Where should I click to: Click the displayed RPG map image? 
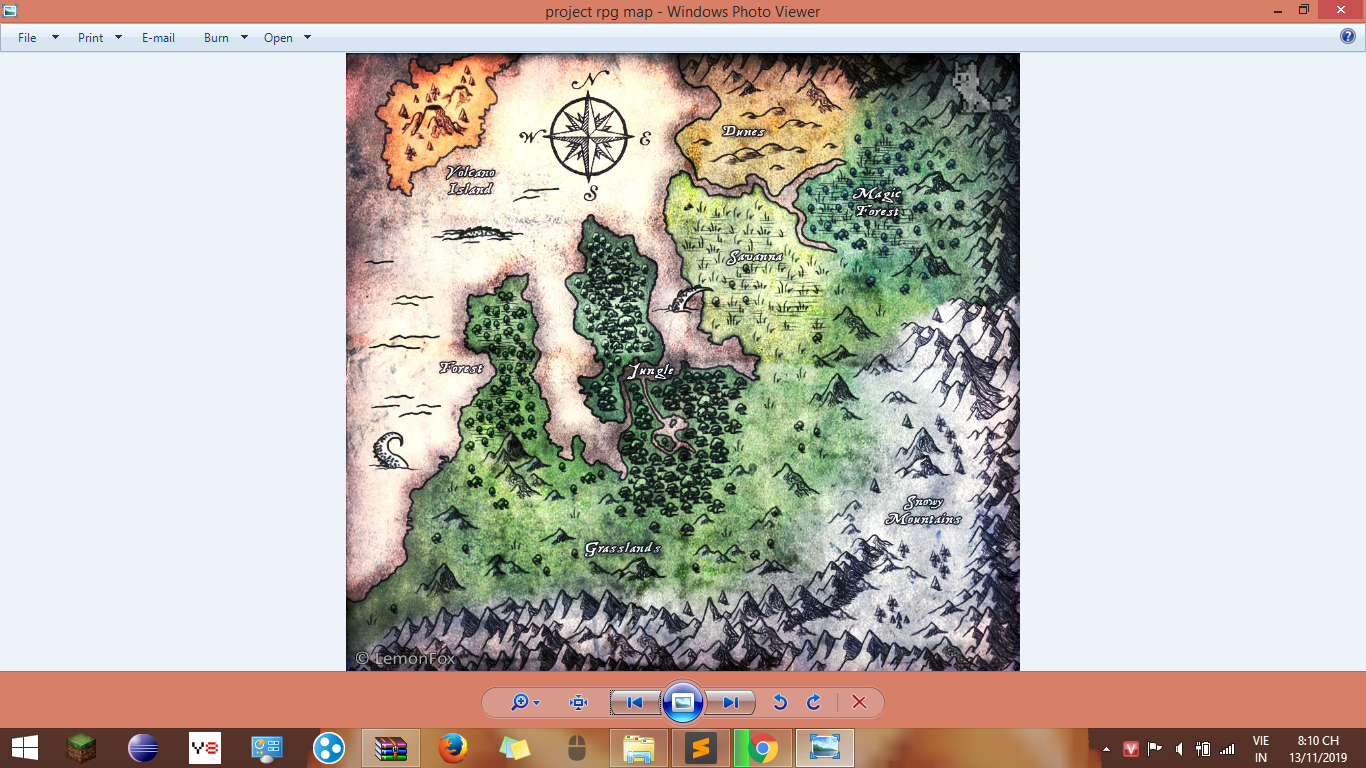683,362
